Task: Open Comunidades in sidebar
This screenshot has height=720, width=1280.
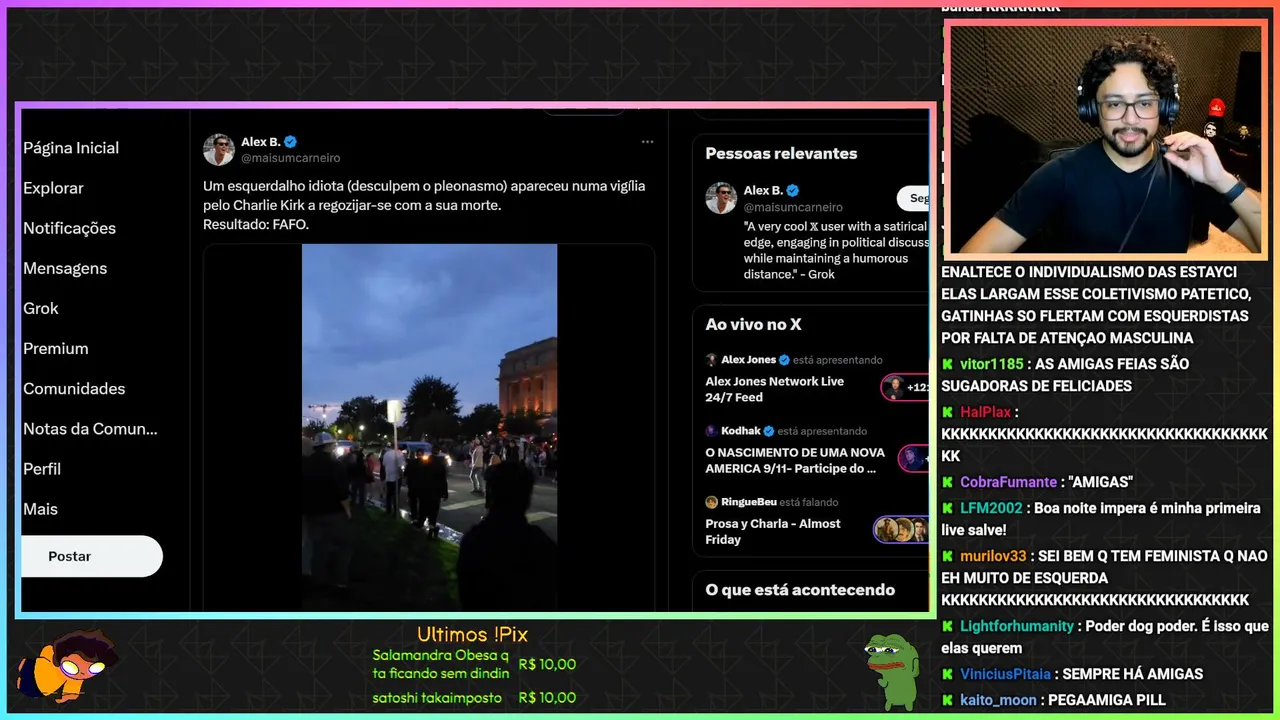Action: (x=74, y=388)
